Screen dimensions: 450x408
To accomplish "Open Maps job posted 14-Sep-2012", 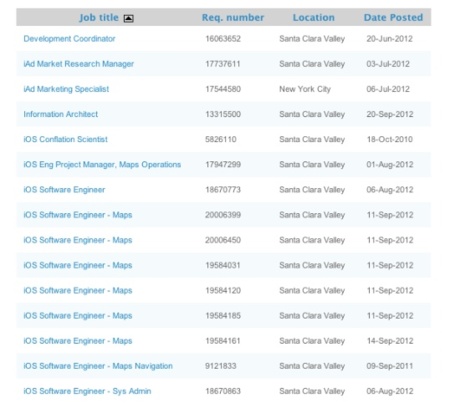I will 78,341.
